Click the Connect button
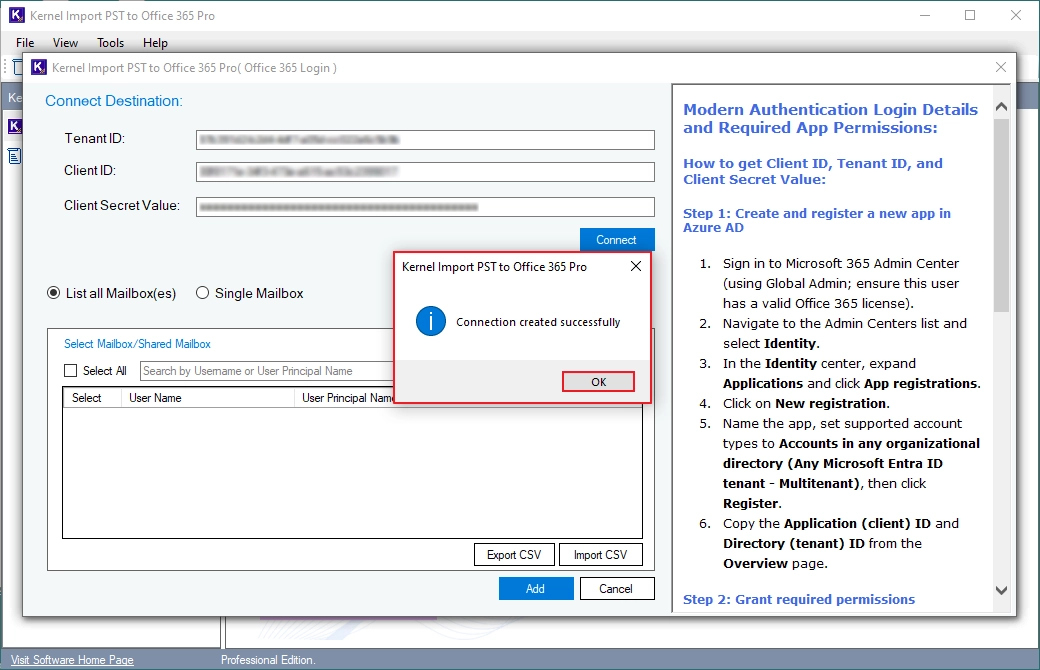Screen dimensions: 1040x670 pos(617,239)
